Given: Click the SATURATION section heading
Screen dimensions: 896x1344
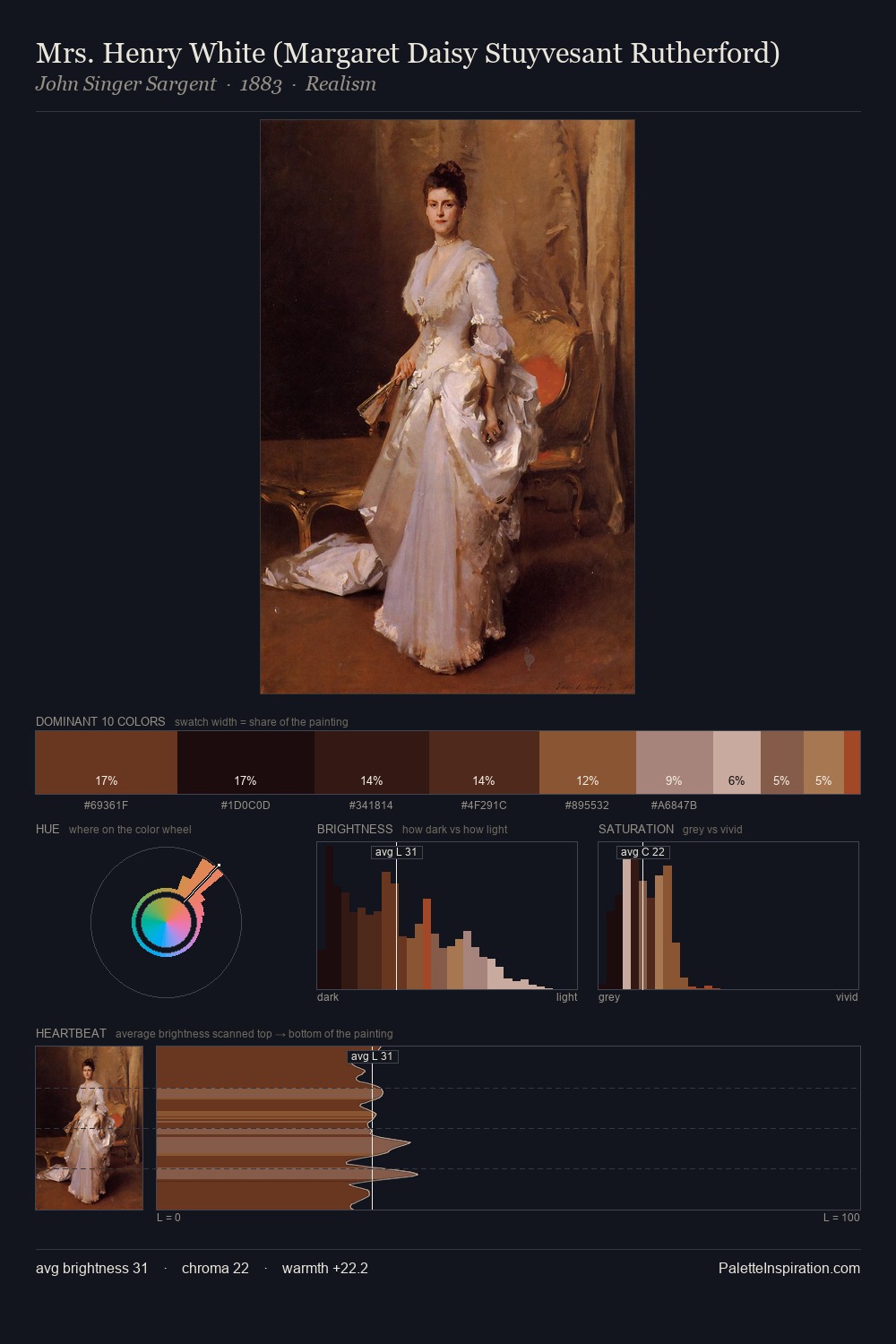Looking at the screenshot, I should tap(636, 829).
